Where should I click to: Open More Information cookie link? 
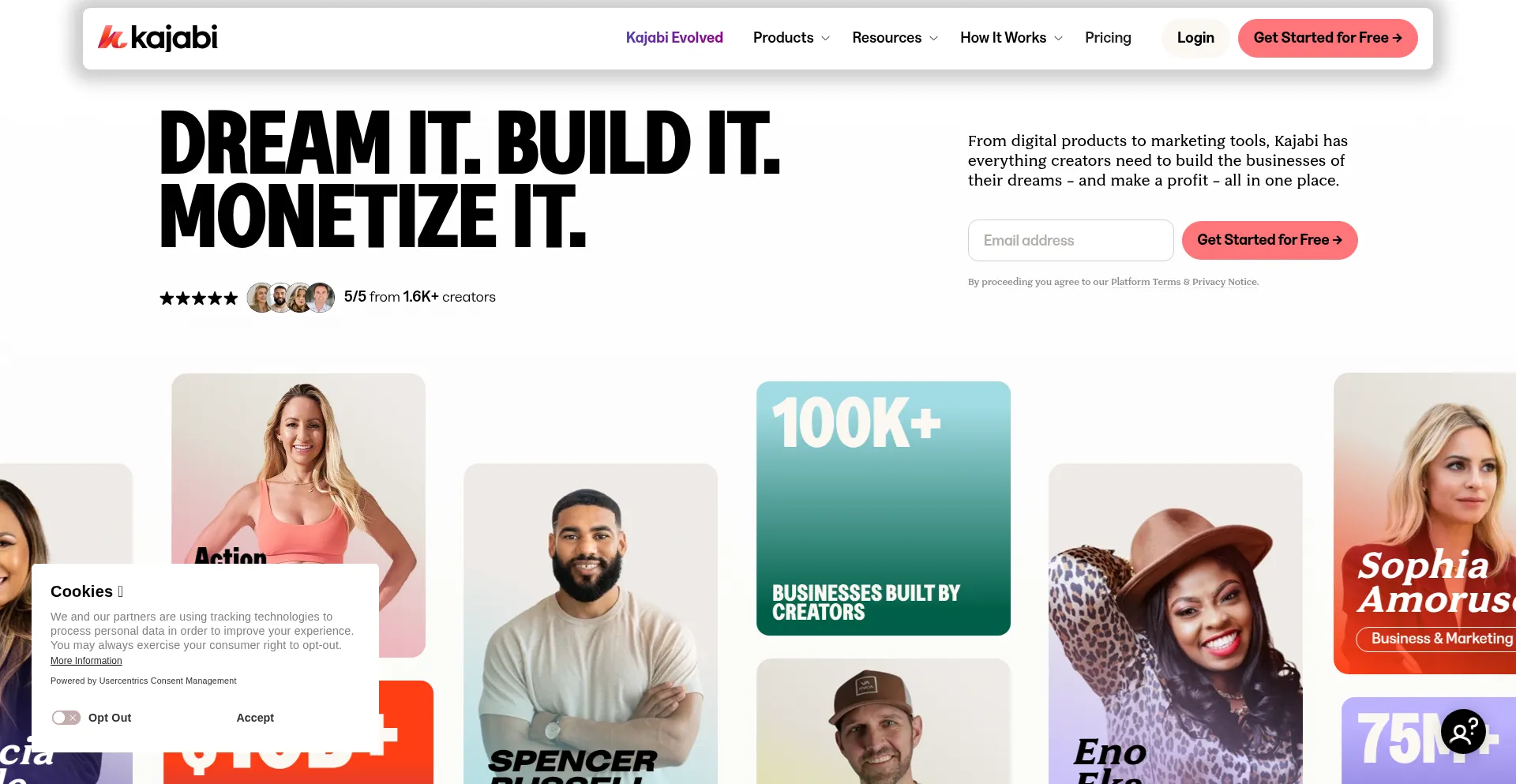[86, 661]
